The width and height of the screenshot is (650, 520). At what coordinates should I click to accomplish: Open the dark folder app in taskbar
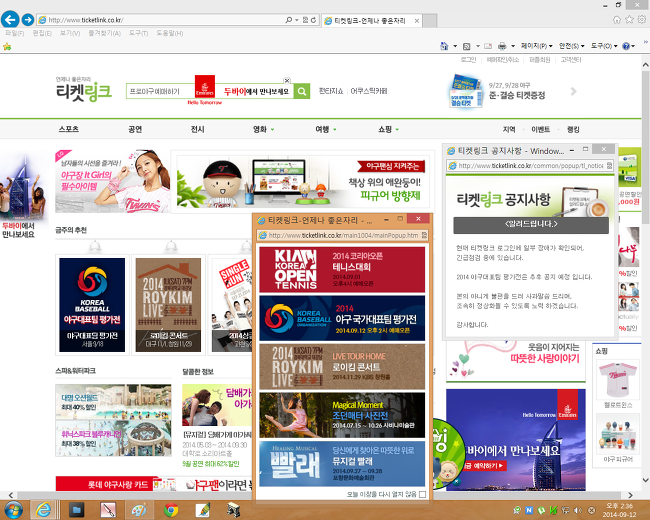[76, 510]
